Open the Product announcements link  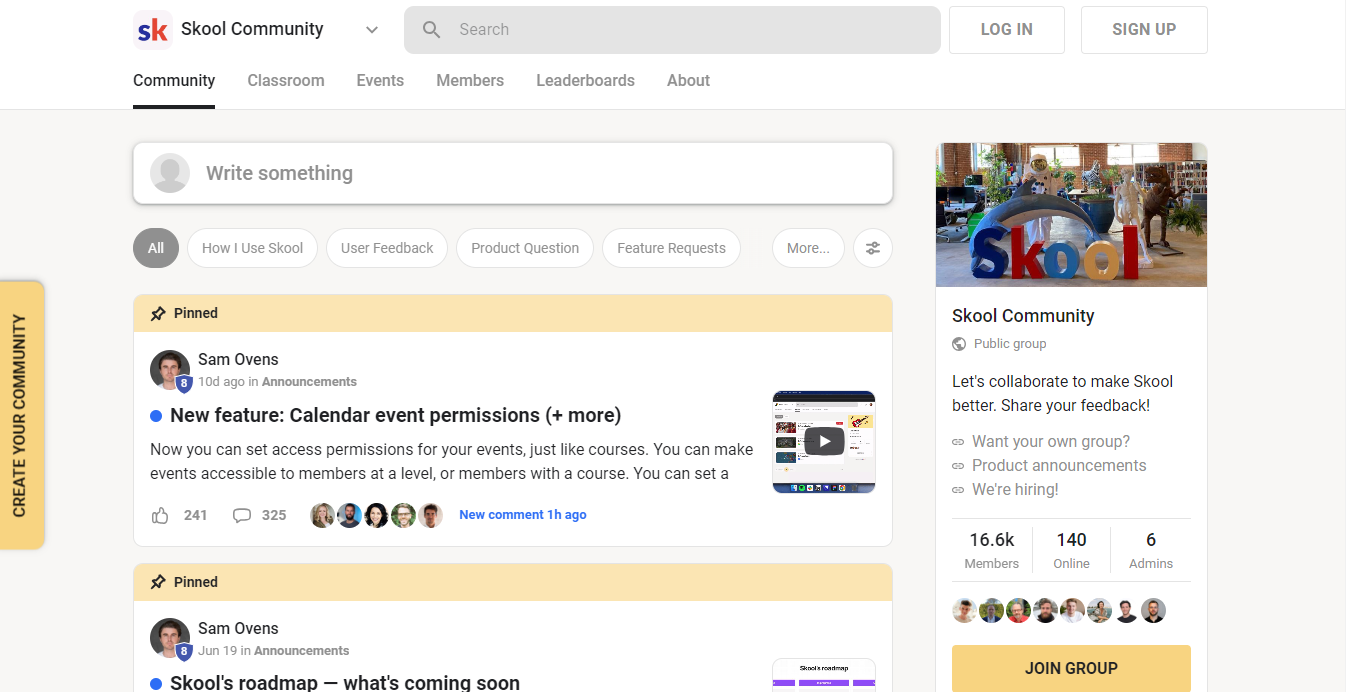click(x=1059, y=465)
